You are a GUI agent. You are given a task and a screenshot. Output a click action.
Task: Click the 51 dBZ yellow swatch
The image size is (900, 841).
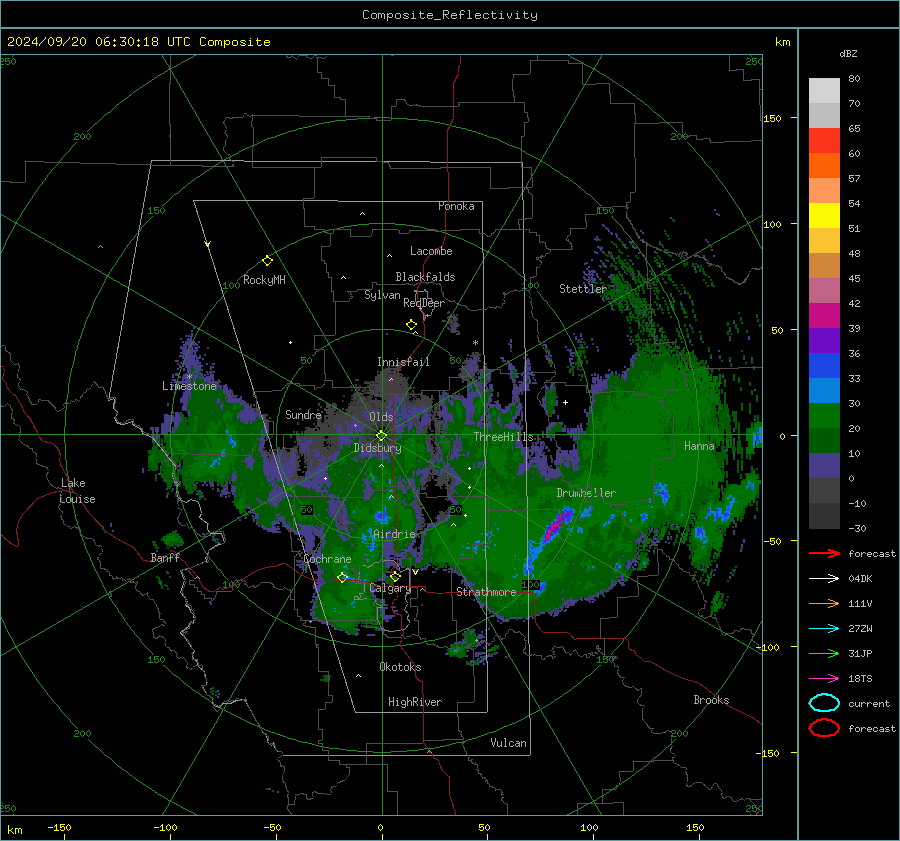tap(824, 216)
